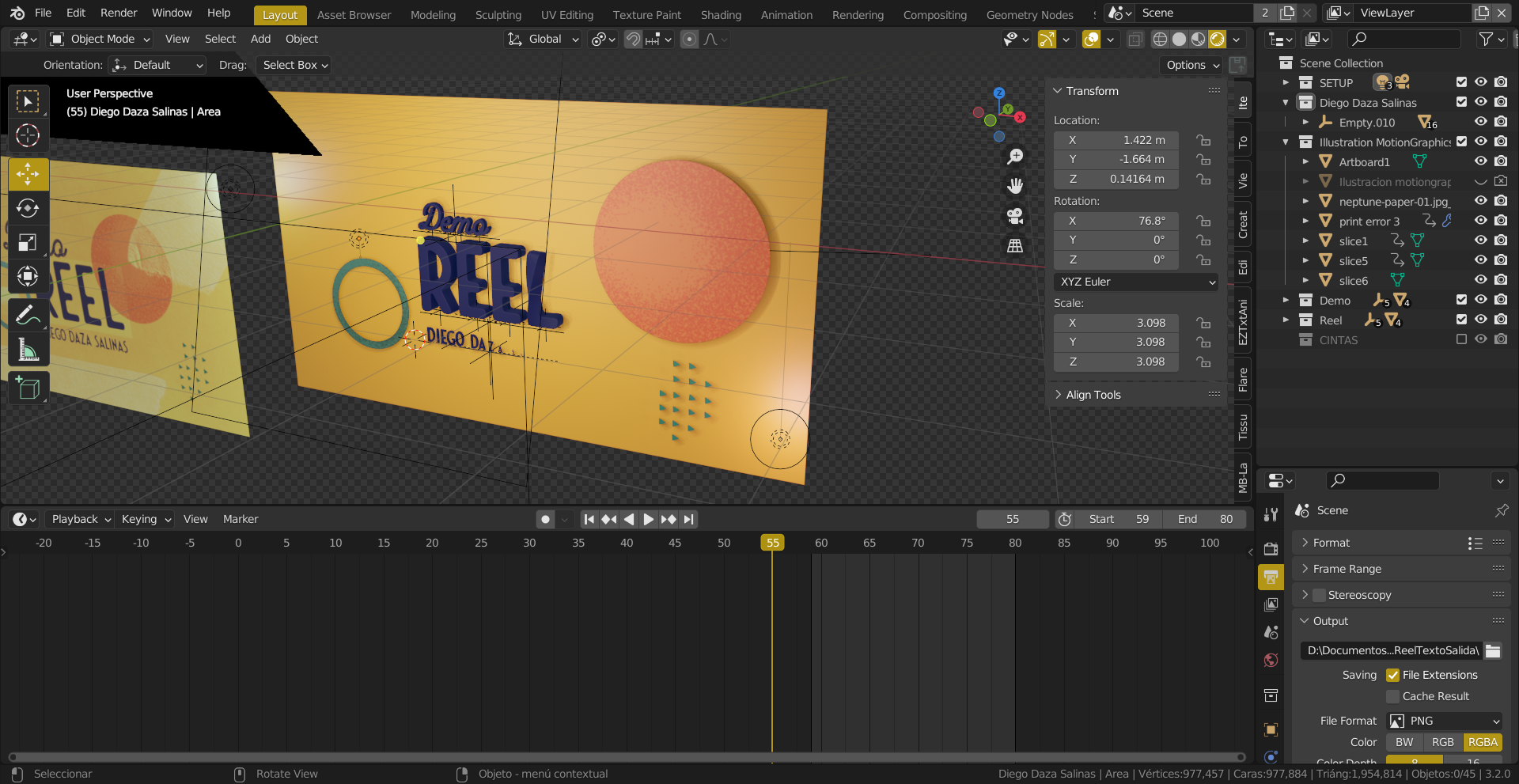This screenshot has height=784, width=1519.
Task: Switch orthographic/perspective grid icon
Action: pyautogui.click(x=1015, y=245)
